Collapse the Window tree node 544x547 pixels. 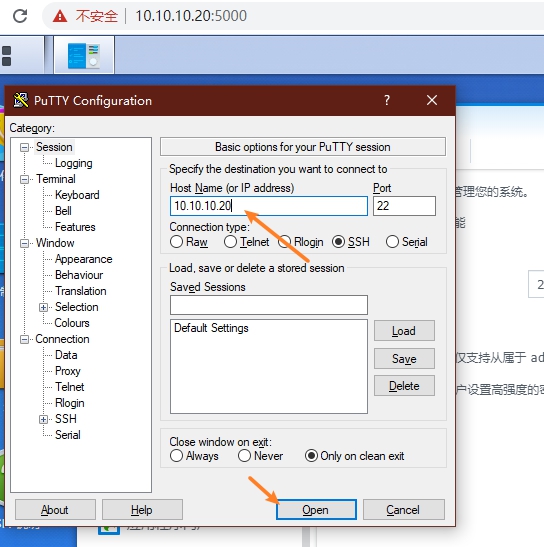coord(24,243)
